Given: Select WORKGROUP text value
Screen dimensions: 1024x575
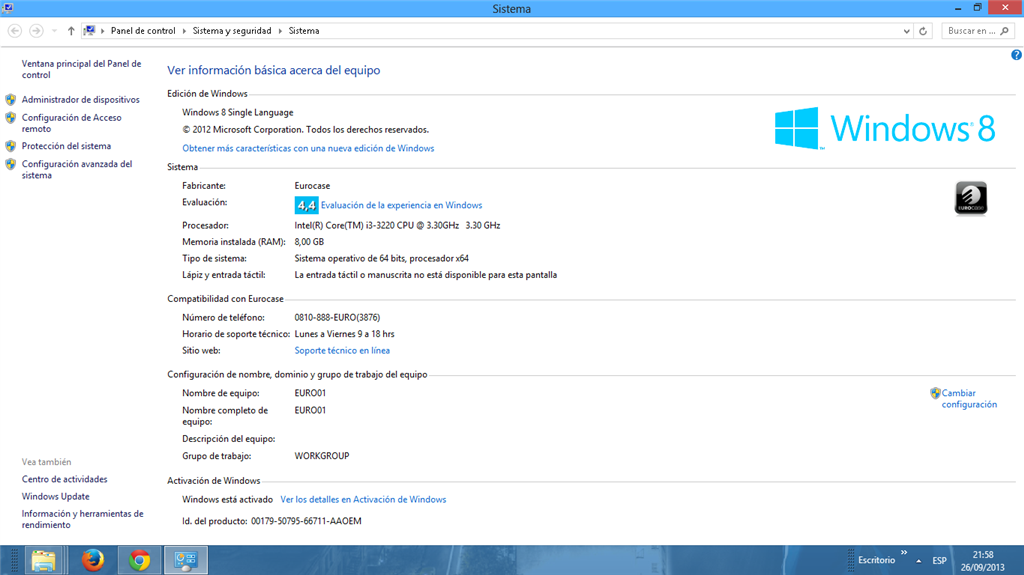Looking at the screenshot, I should (321, 455).
